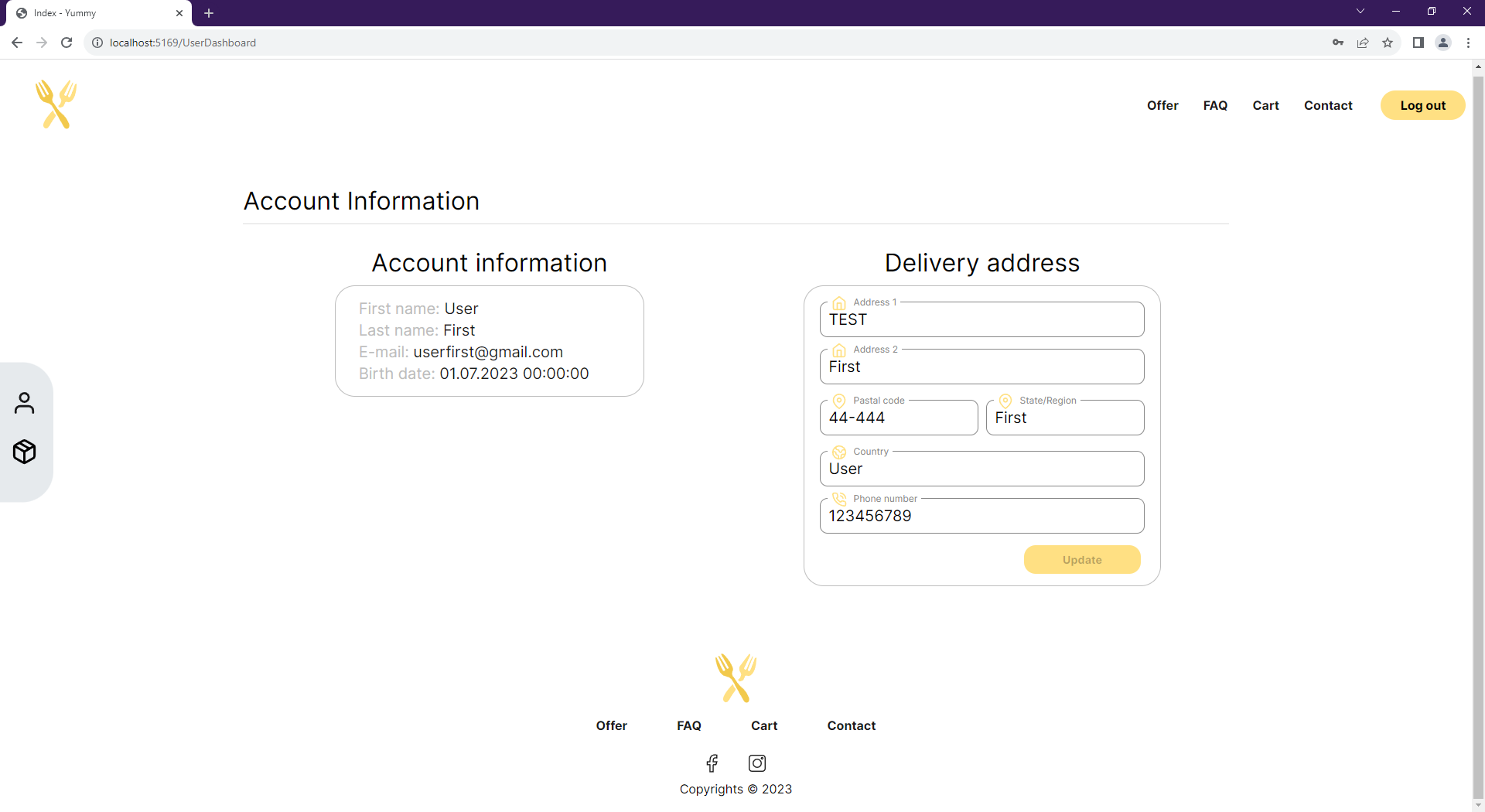Screen dimensions: 1485x812
Task: Select the package orders icon in the sidebar
Action: tap(26, 452)
